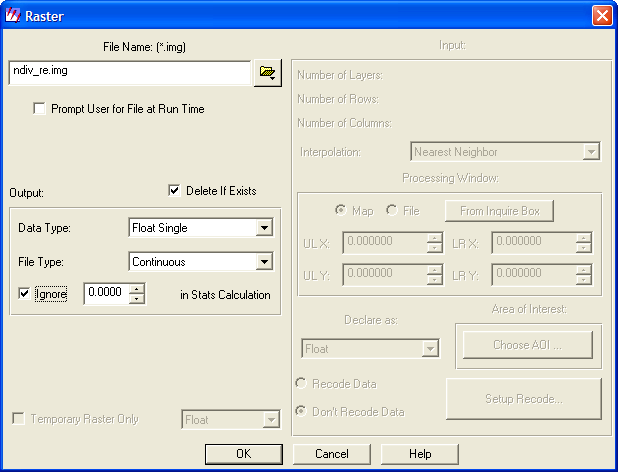Enable Prompt User for File at Run Time
This screenshot has width=618, height=472.
40,109
